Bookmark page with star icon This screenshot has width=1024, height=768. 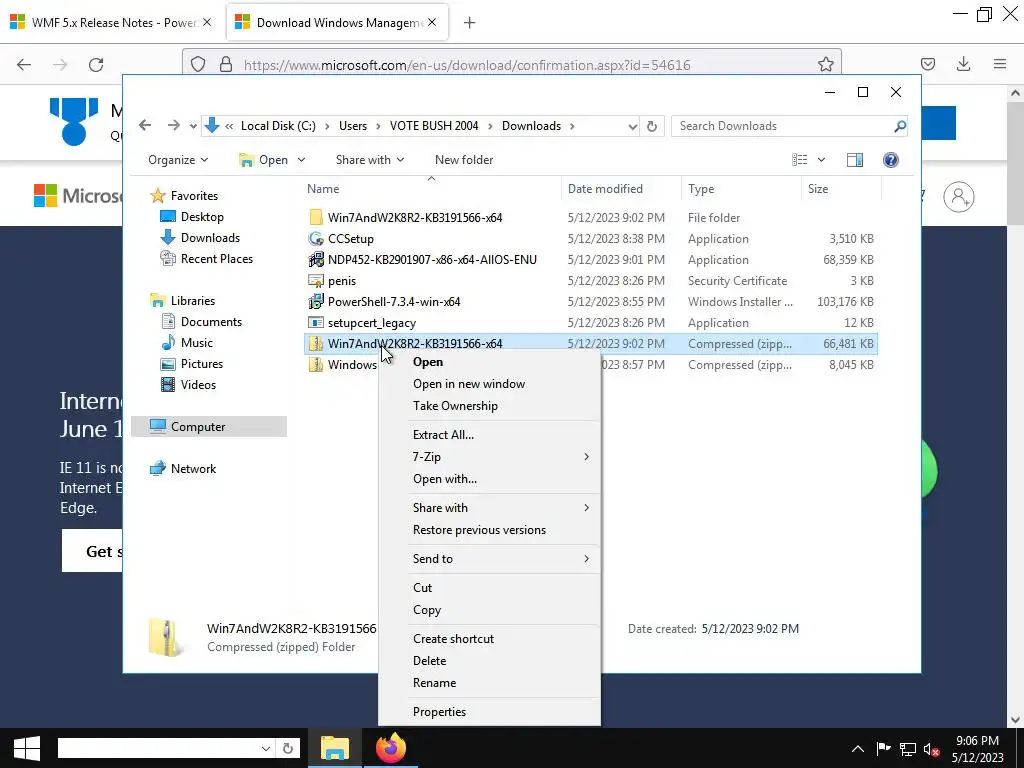(825, 64)
